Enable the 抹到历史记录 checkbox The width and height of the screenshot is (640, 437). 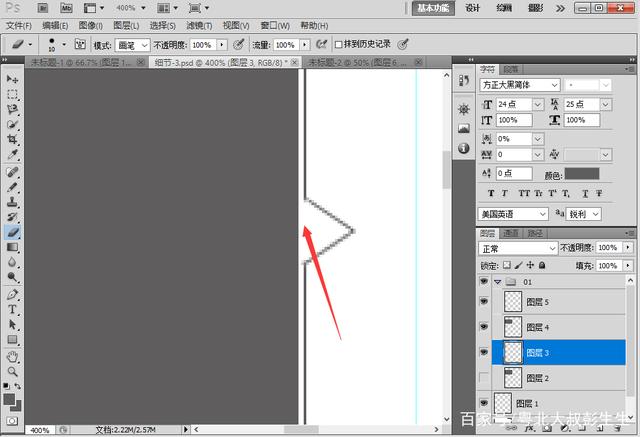point(338,44)
